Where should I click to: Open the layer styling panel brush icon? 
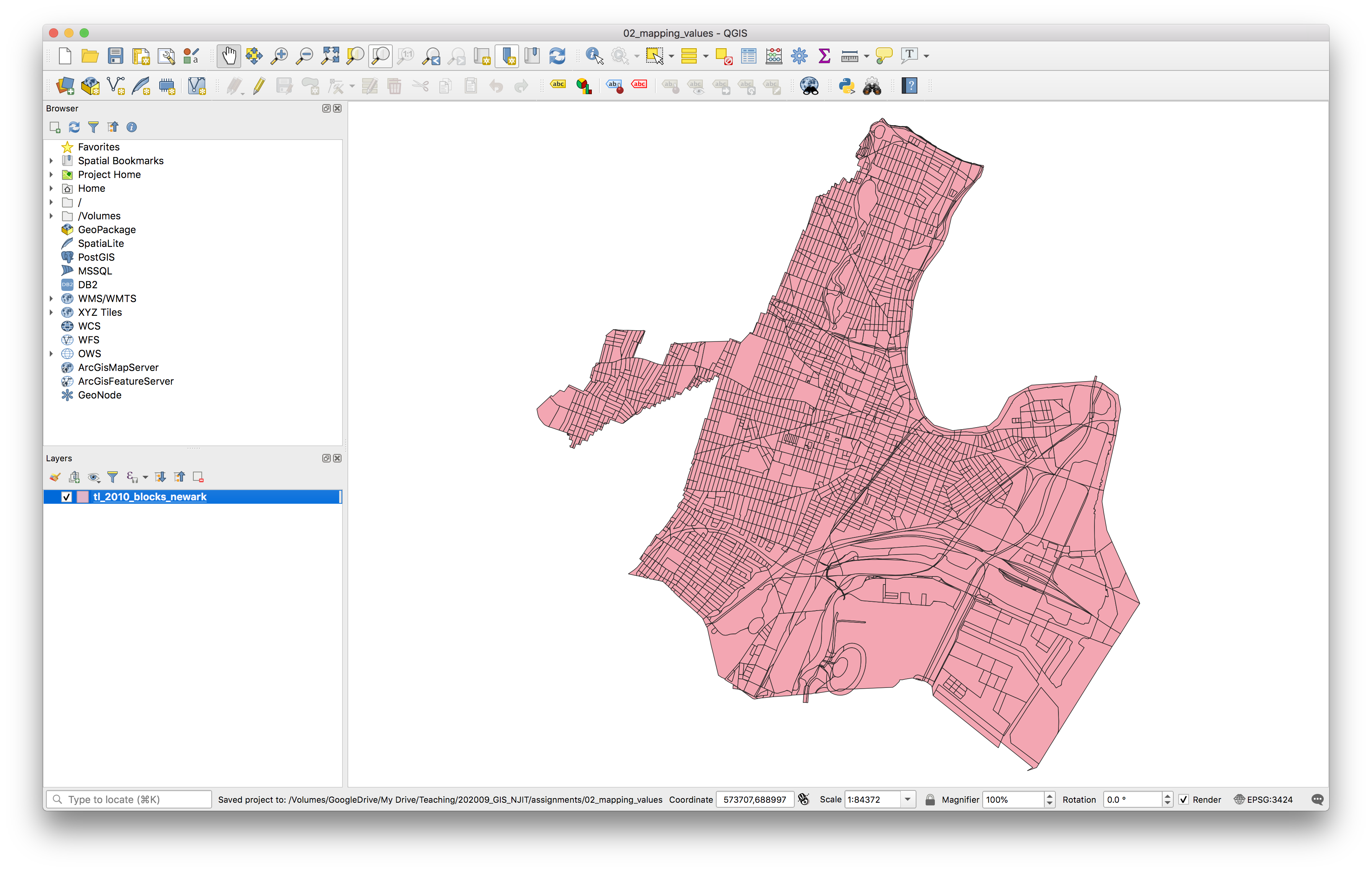click(55, 477)
